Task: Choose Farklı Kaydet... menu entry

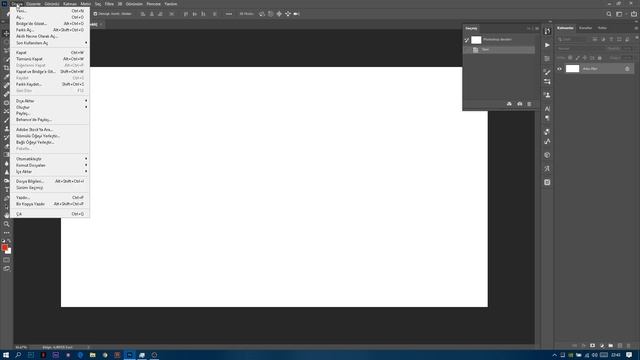Action: click(x=51, y=84)
